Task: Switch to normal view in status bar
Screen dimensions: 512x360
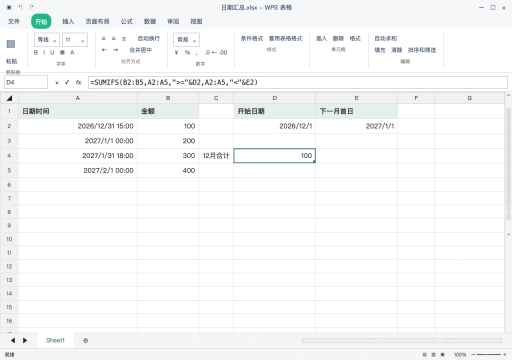Action: (424, 355)
